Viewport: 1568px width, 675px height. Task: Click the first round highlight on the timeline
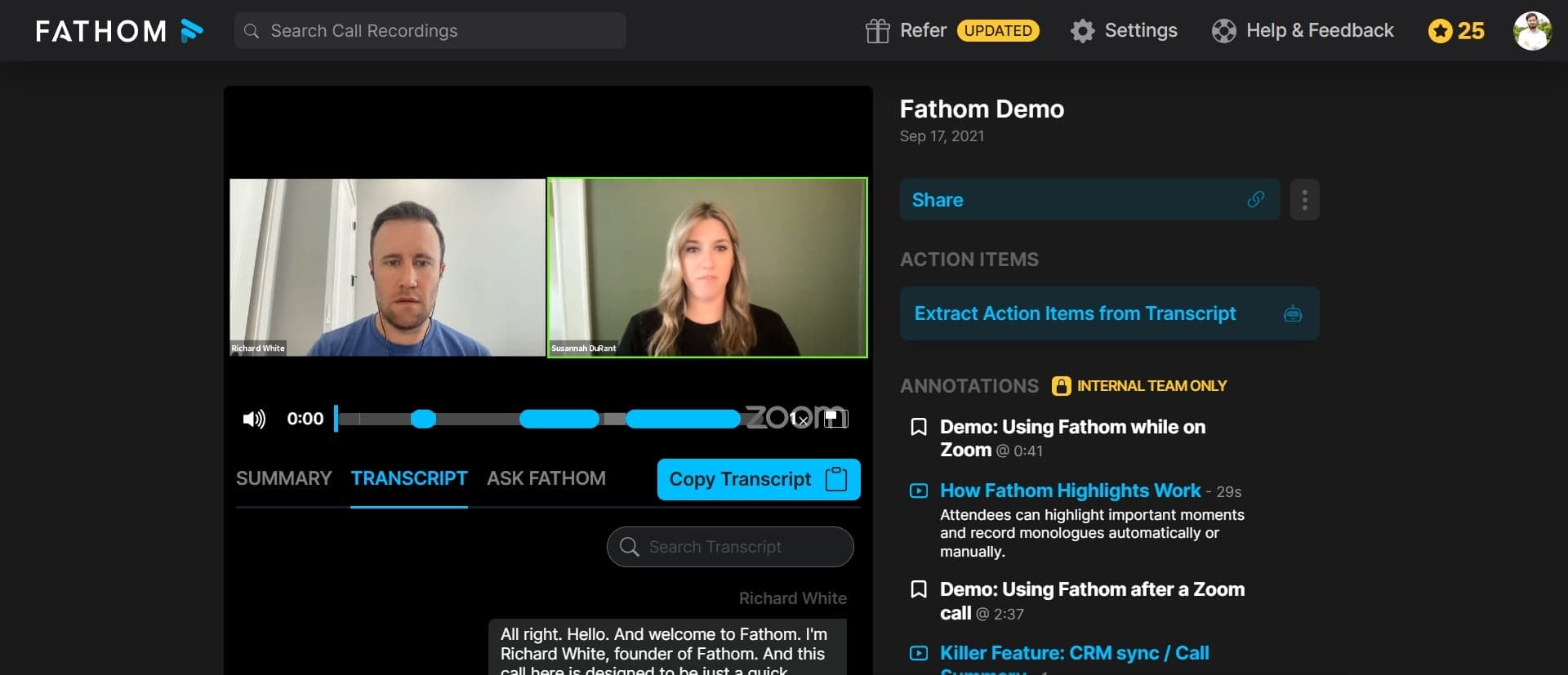[423, 419]
